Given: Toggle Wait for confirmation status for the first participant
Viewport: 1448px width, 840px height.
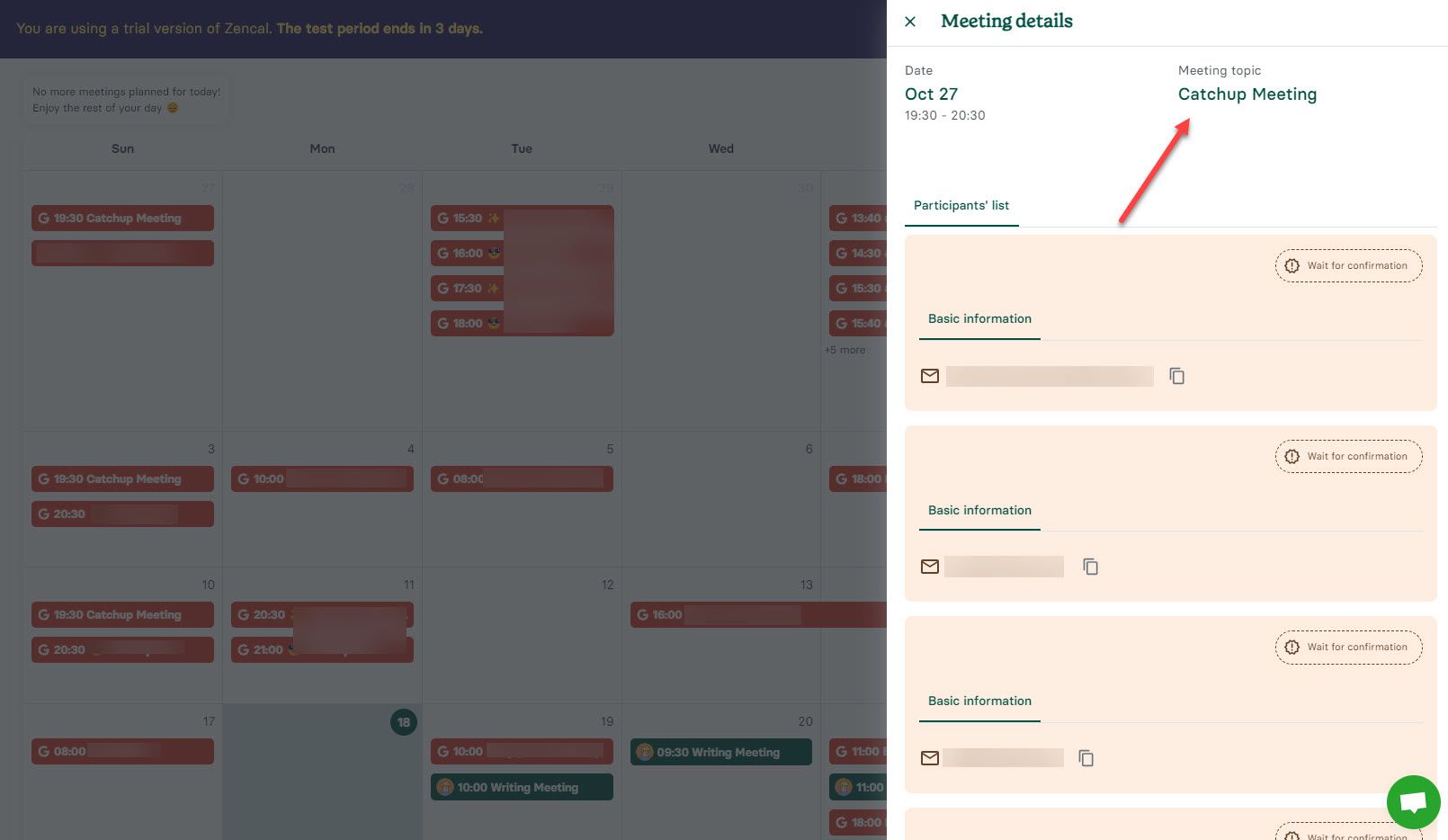Looking at the screenshot, I should [x=1348, y=265].
